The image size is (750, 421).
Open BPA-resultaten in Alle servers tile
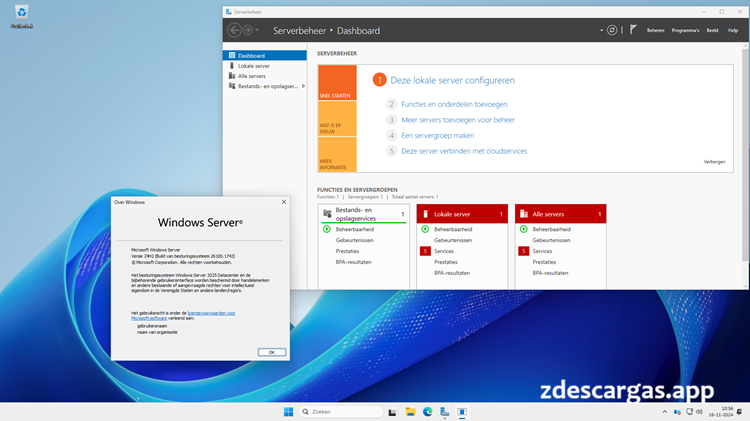pos(550,273)
